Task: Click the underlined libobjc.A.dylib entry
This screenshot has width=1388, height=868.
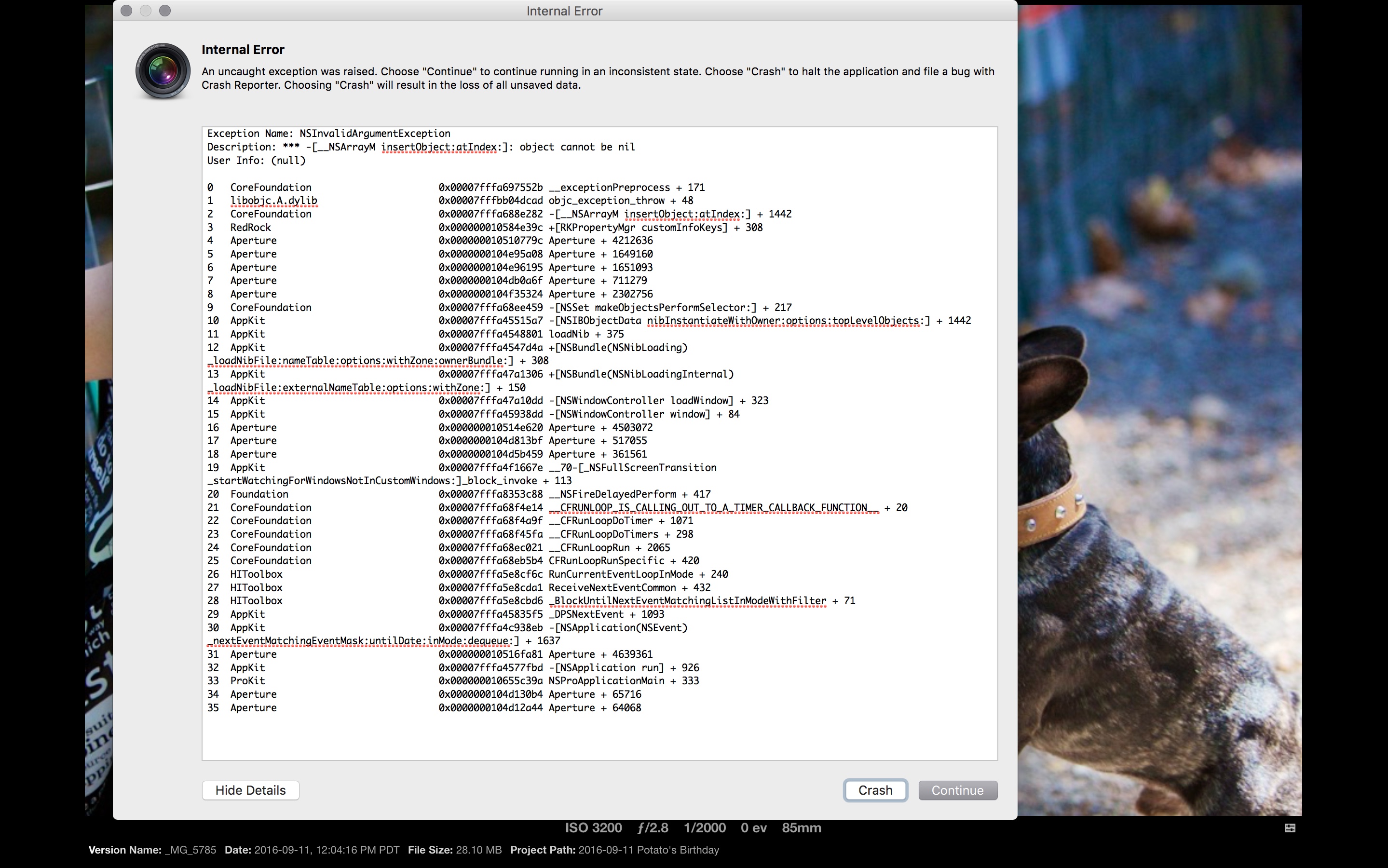Action: (273, 200)
